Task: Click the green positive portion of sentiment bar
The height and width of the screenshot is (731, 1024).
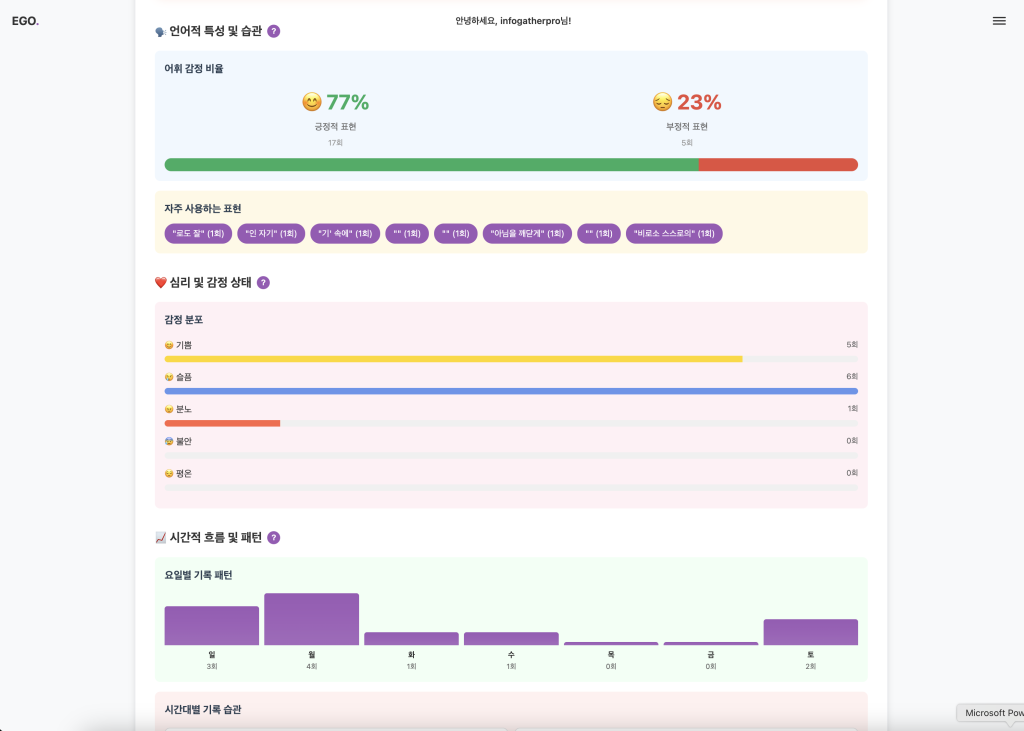Action: (430, 165)
